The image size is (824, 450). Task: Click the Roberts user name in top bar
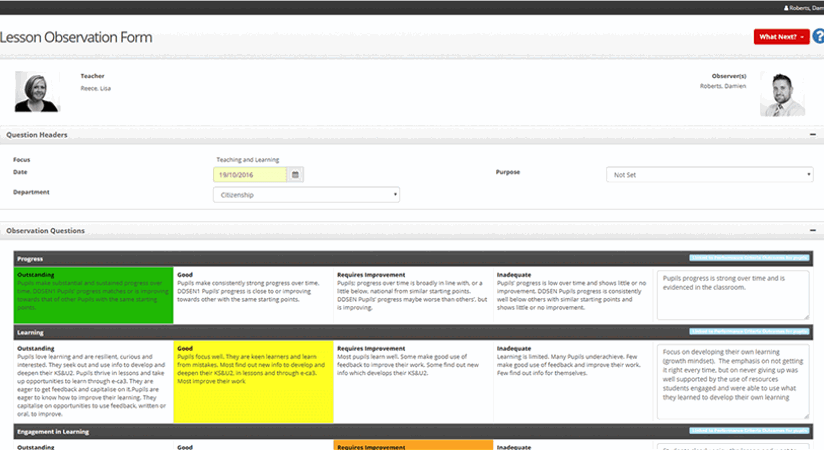point(807,8)
